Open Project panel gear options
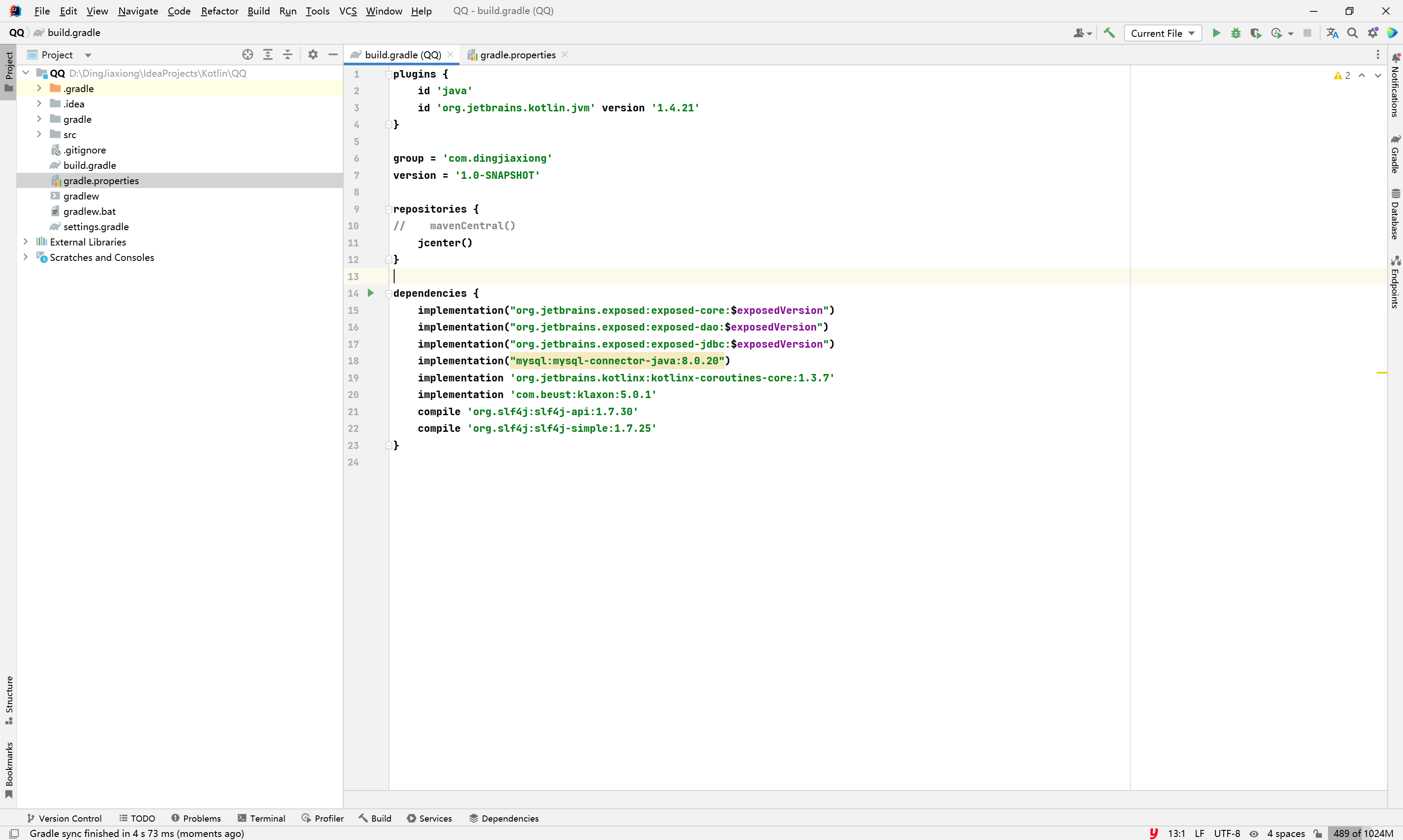Screen dimensions: 1403x840 (313, 54)
